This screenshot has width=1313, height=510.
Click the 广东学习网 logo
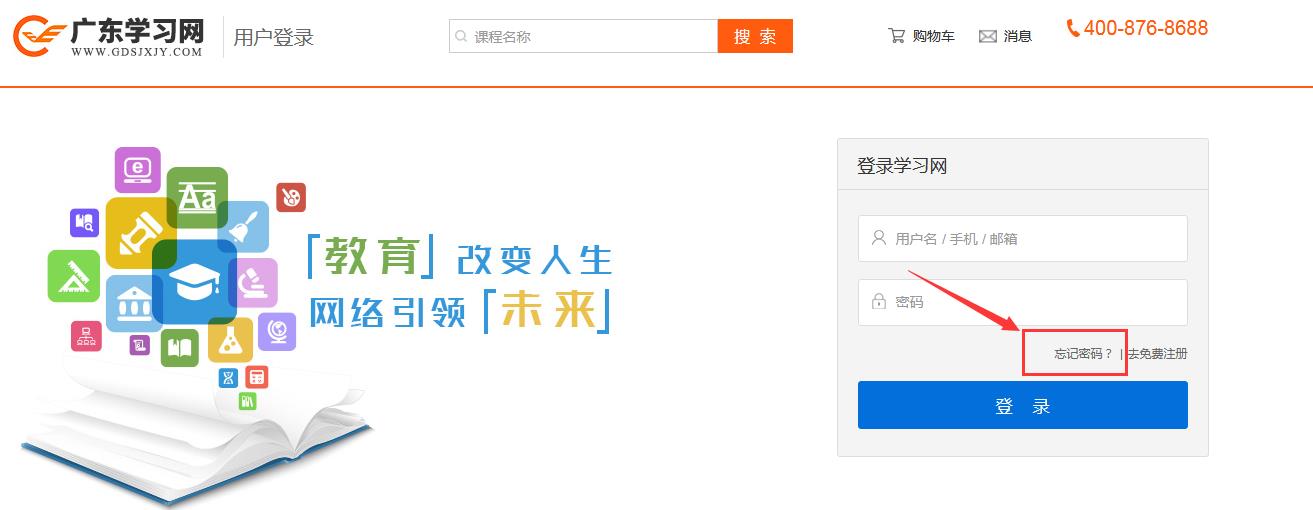pos(108,37)
